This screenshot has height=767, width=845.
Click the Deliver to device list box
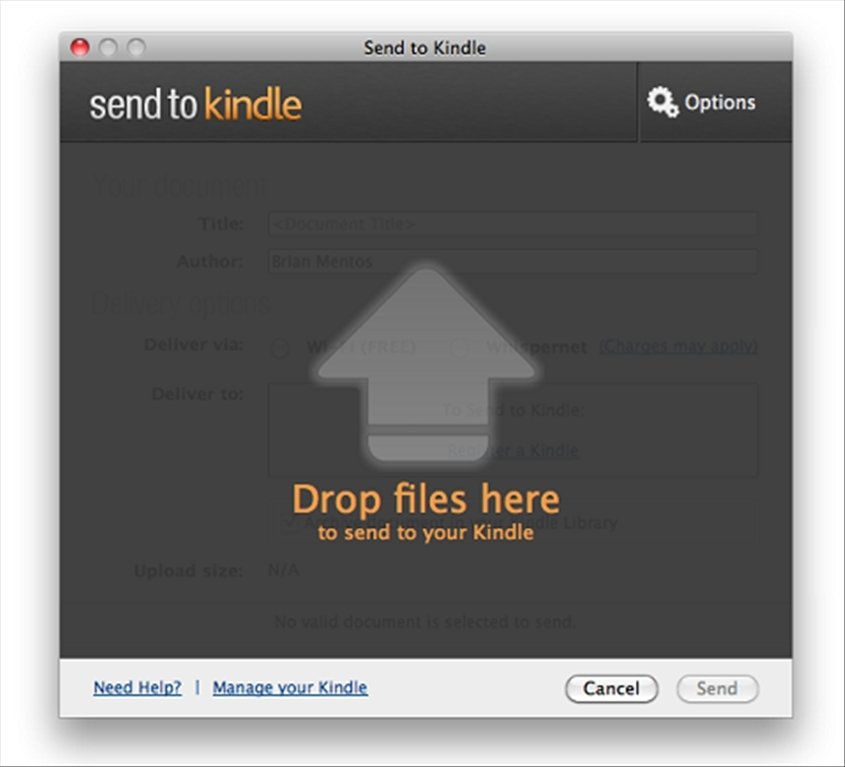(513, 430)
